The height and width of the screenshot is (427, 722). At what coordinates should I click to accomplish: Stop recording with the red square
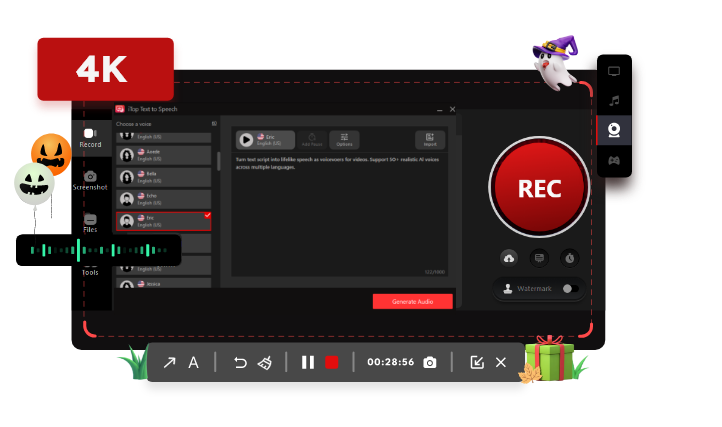click(332, 362)
